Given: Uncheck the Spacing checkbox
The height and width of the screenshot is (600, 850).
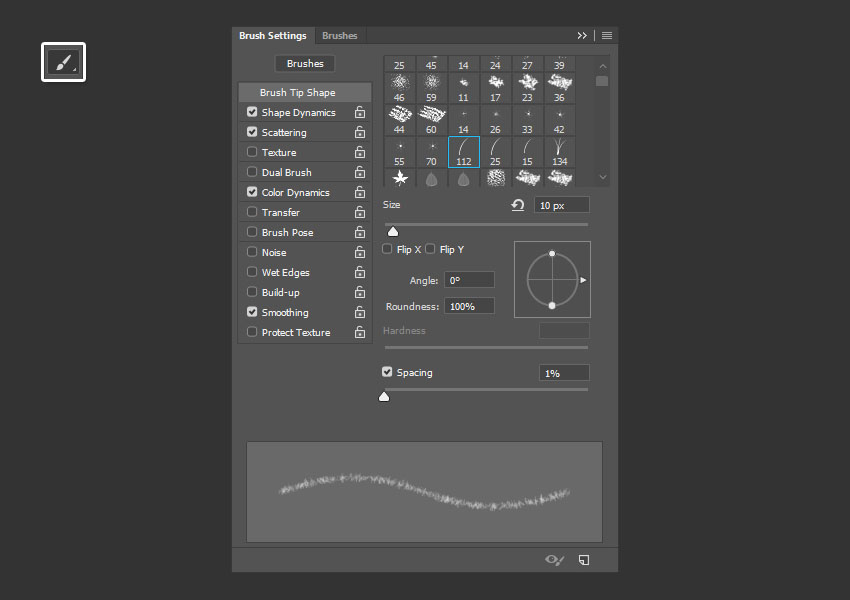Looking at the screenshot, I should [x=387, y=372].
